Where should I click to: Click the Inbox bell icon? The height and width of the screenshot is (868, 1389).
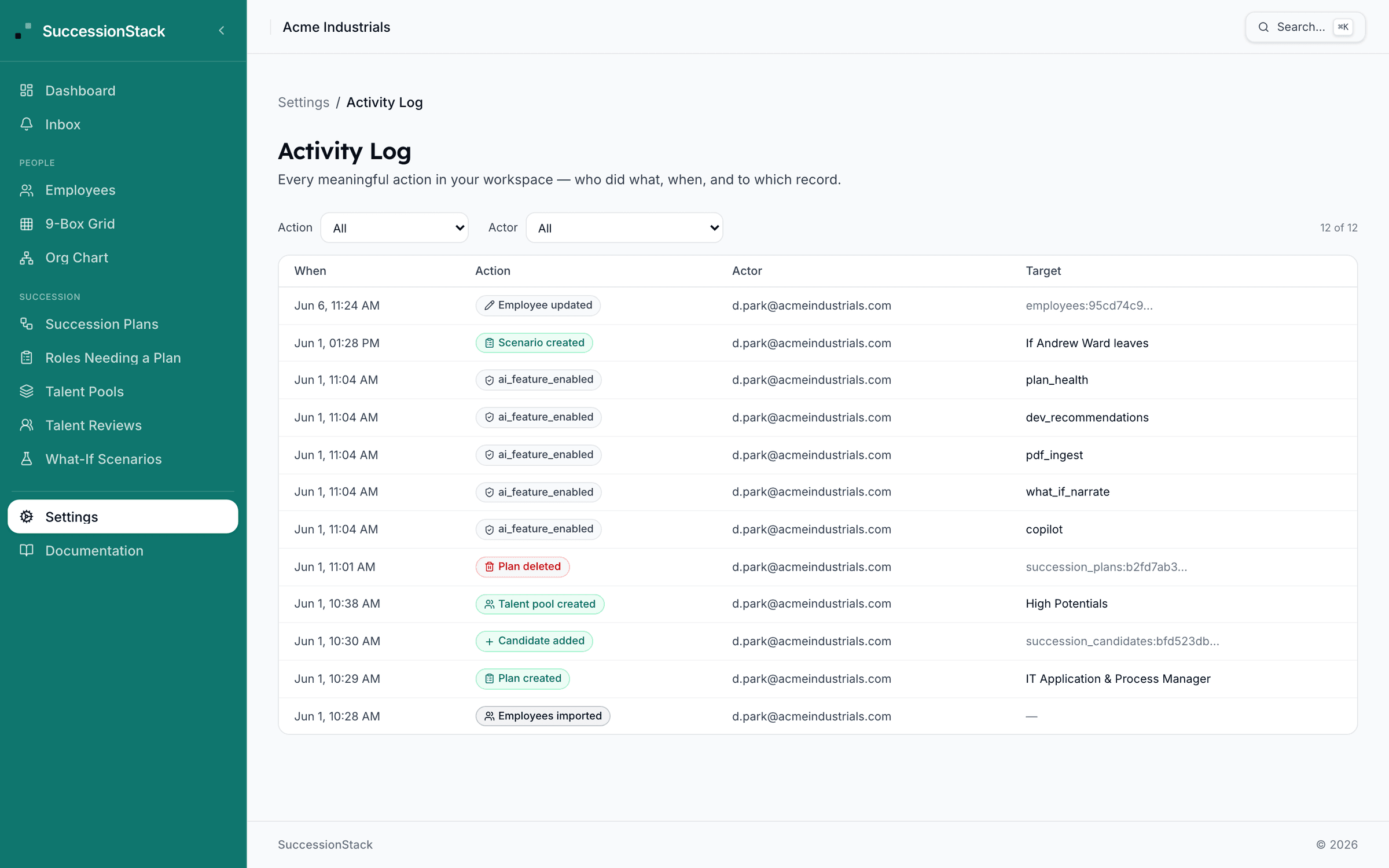(x=27, y=124)
